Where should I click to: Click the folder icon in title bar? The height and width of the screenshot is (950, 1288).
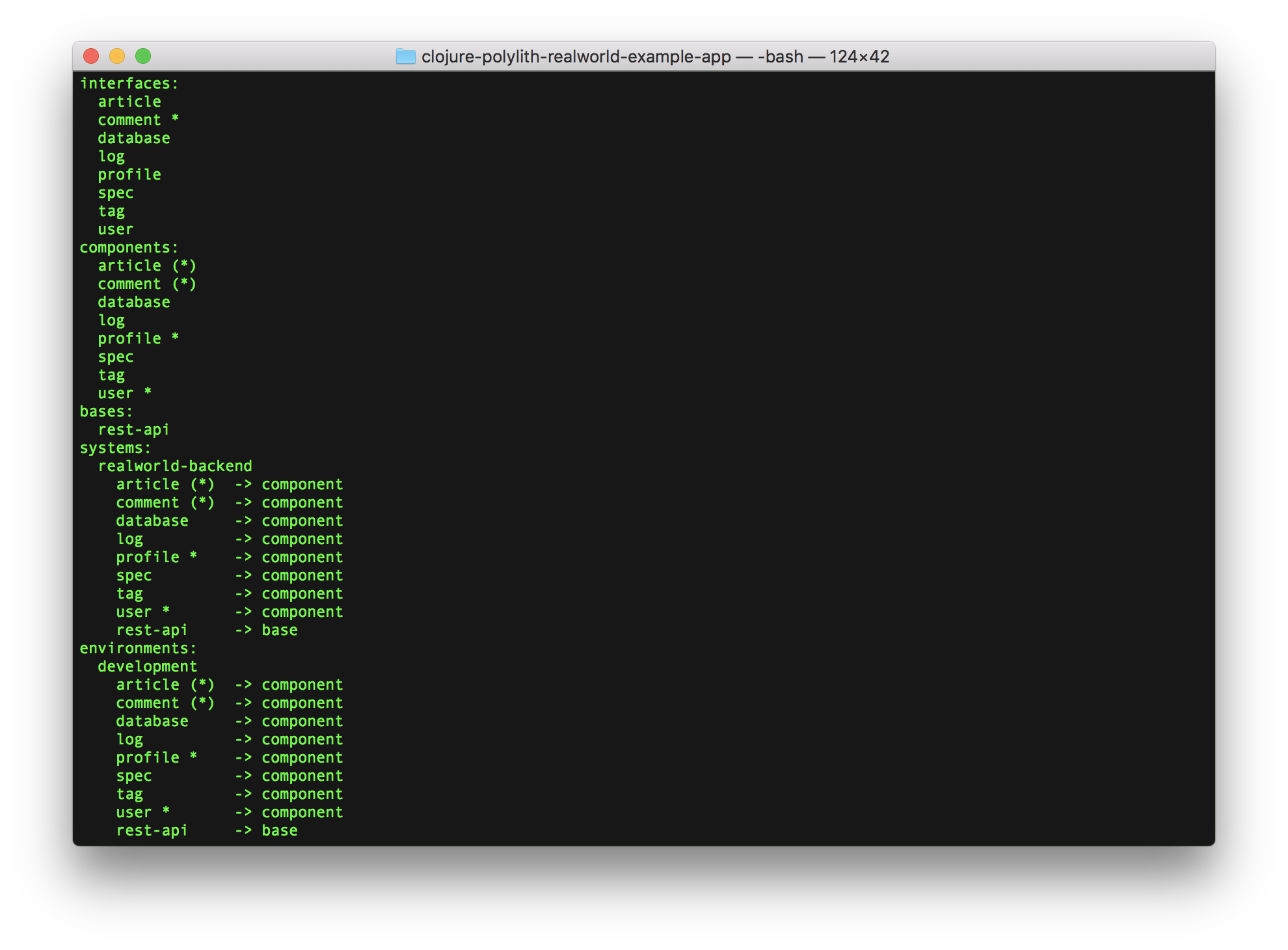tap(405, 57)
